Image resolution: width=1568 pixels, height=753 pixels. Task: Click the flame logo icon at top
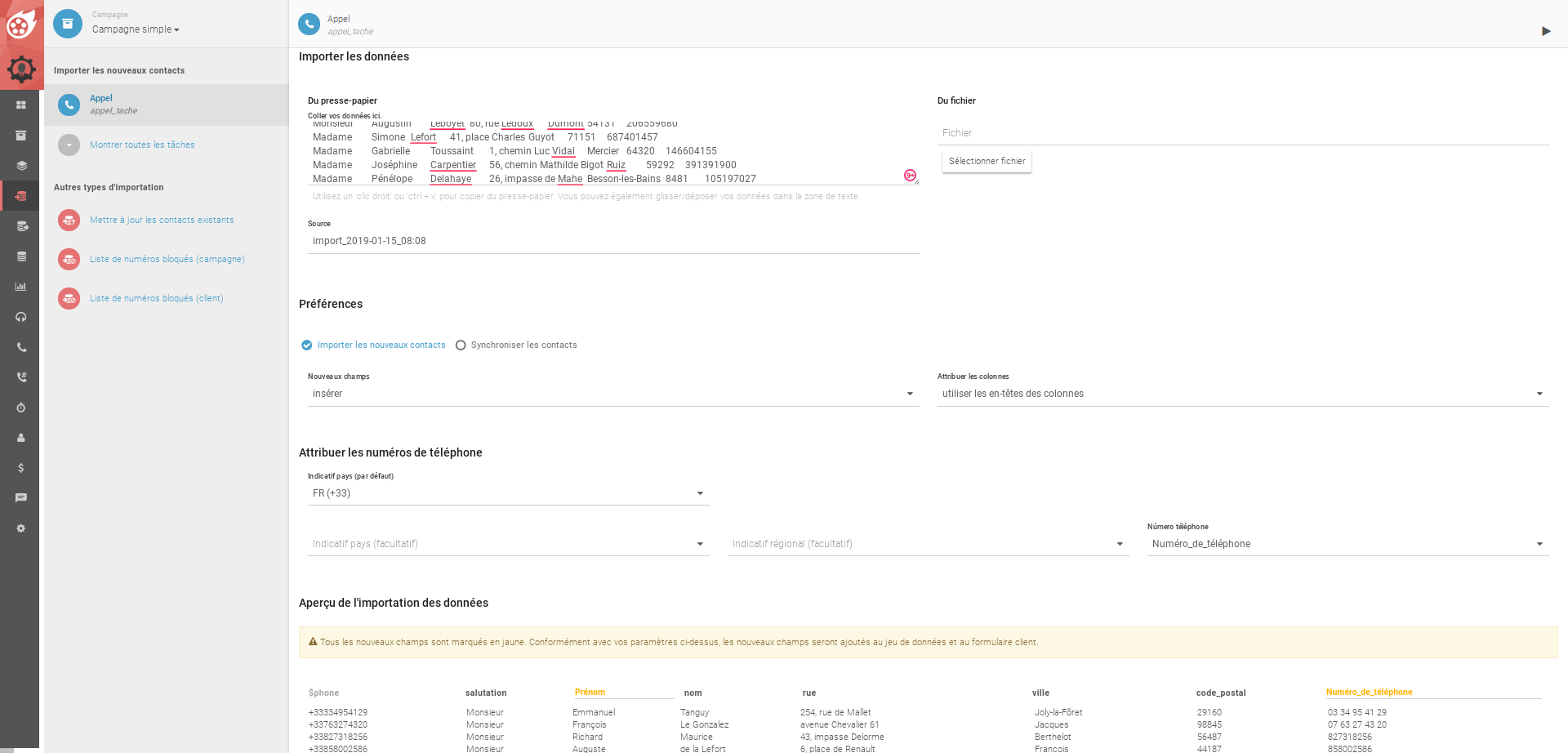[x=21, y=24]
